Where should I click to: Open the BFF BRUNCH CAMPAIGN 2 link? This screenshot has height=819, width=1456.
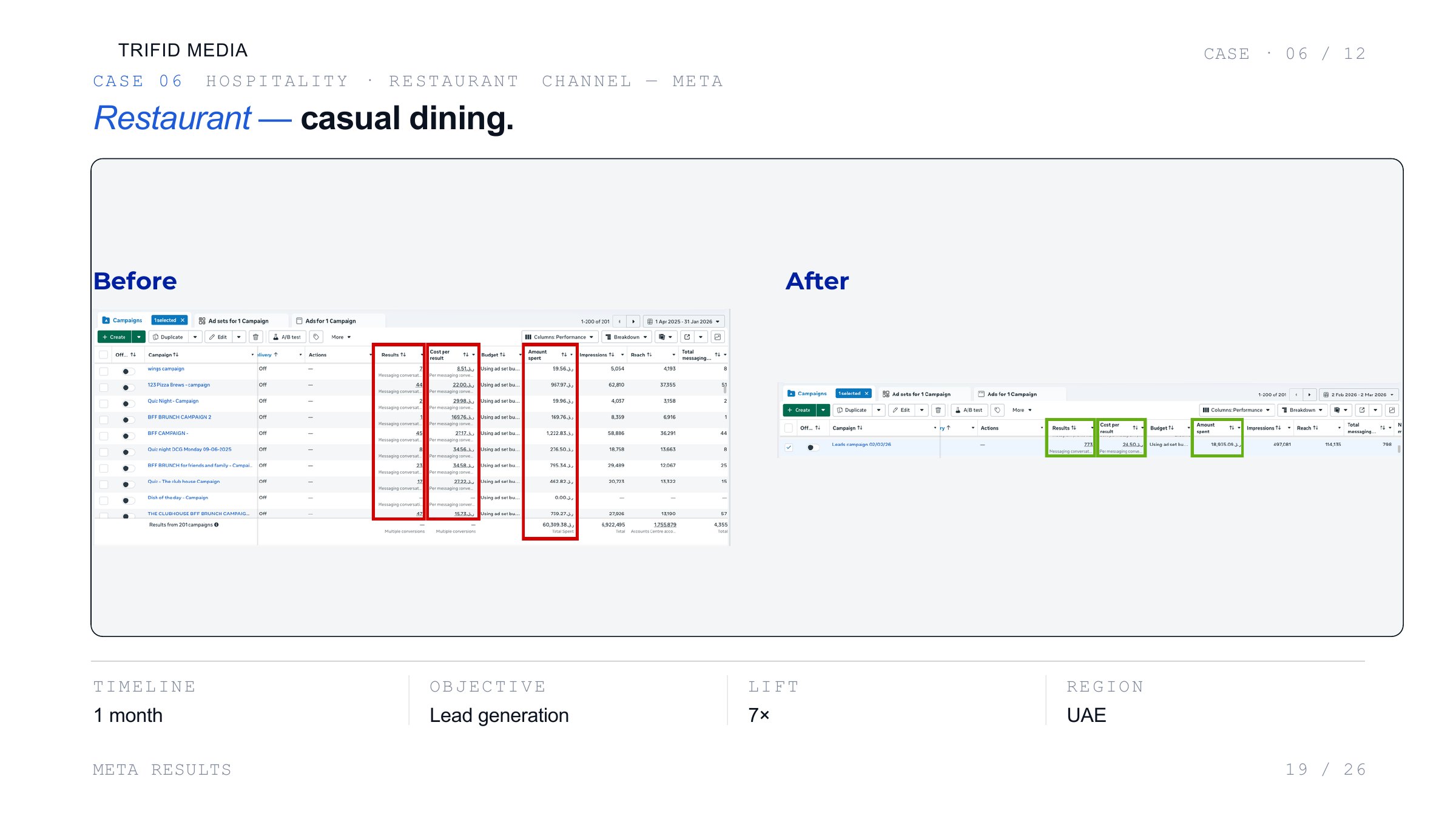[180, 417]
